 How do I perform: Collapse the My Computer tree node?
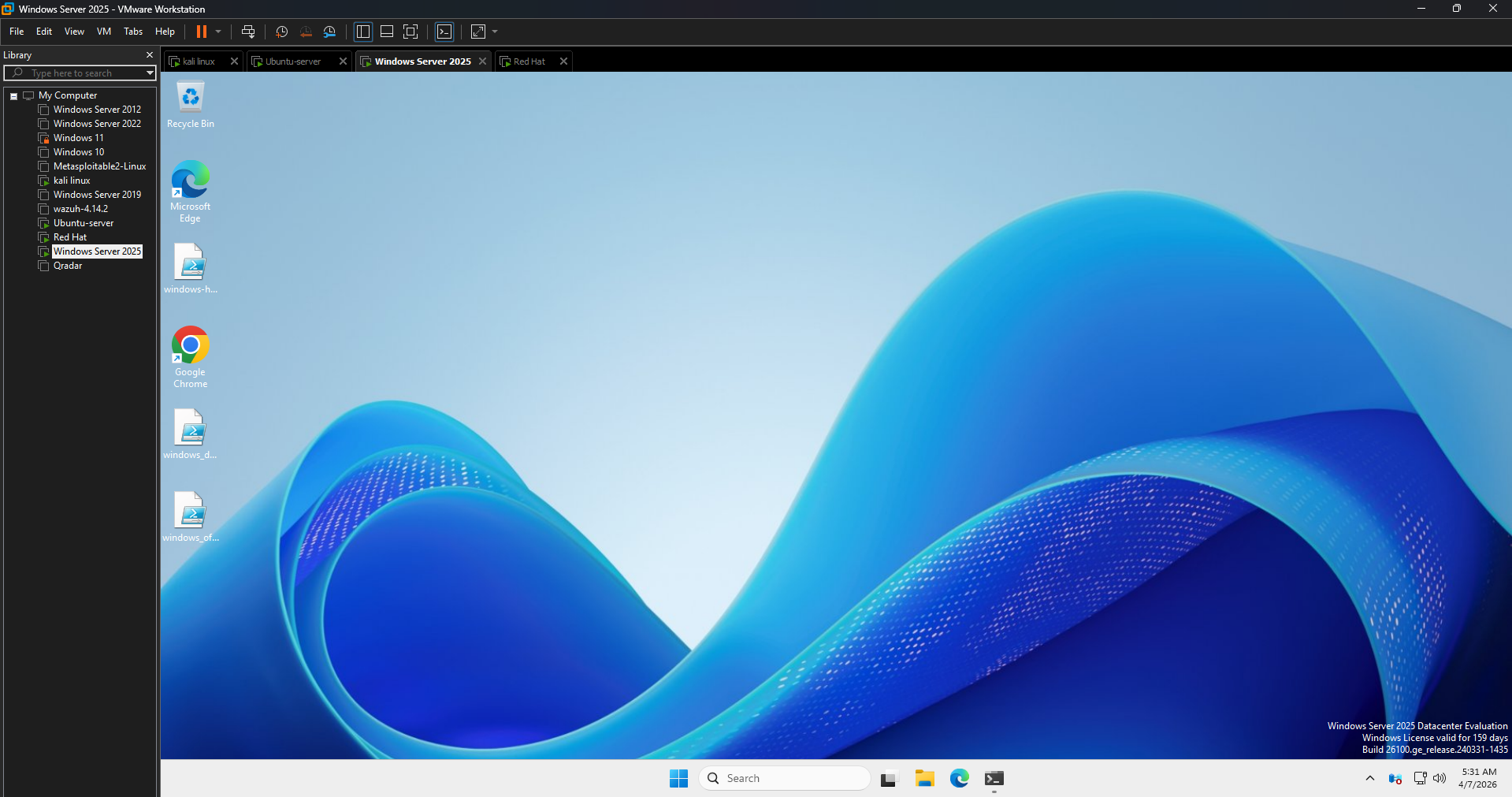coord(14,96)
